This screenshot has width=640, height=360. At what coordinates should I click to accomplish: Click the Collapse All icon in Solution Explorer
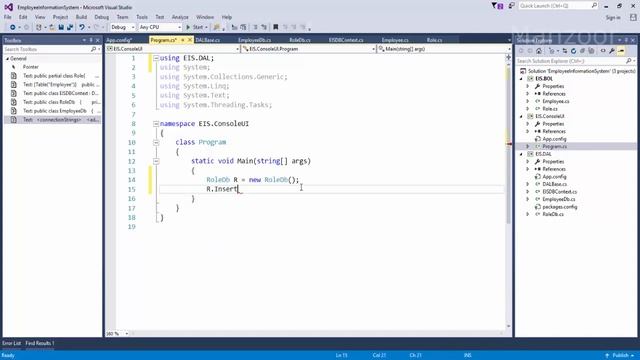[x=582, y=51]
